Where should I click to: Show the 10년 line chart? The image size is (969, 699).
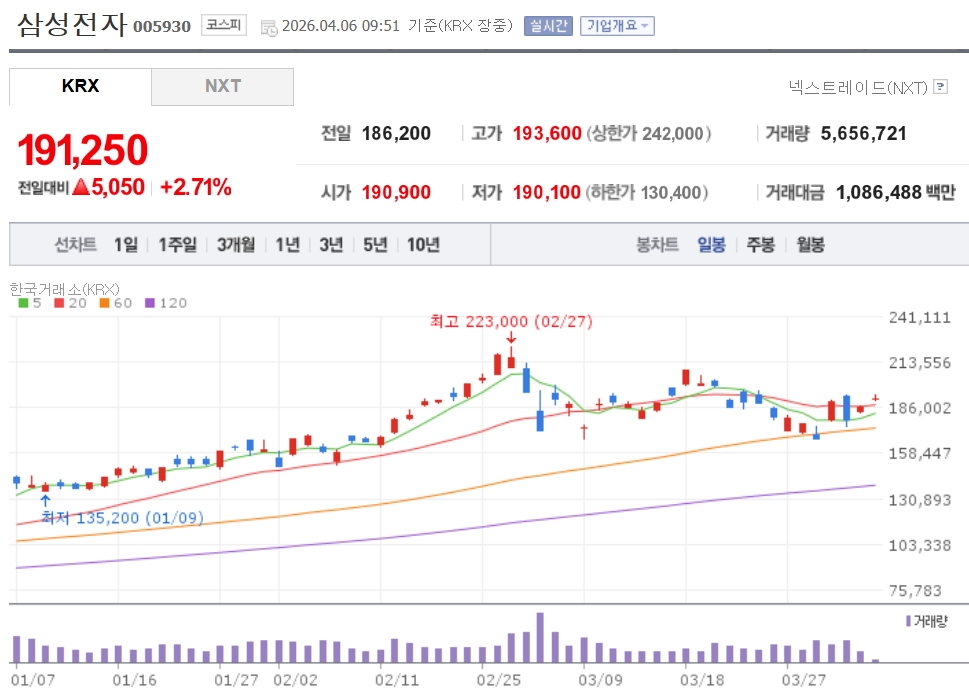coord(423,244)
